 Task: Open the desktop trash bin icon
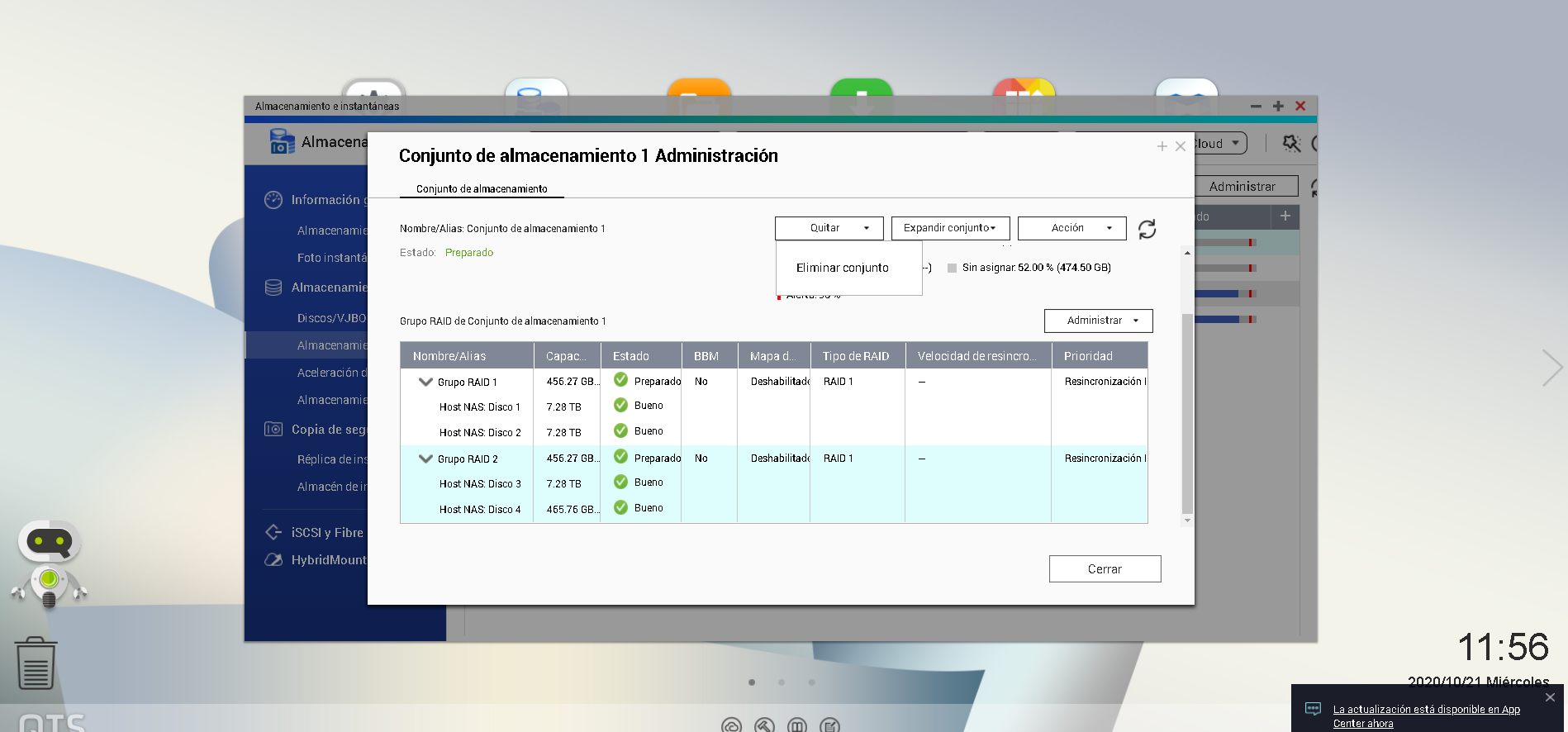[x=36, y=663]
